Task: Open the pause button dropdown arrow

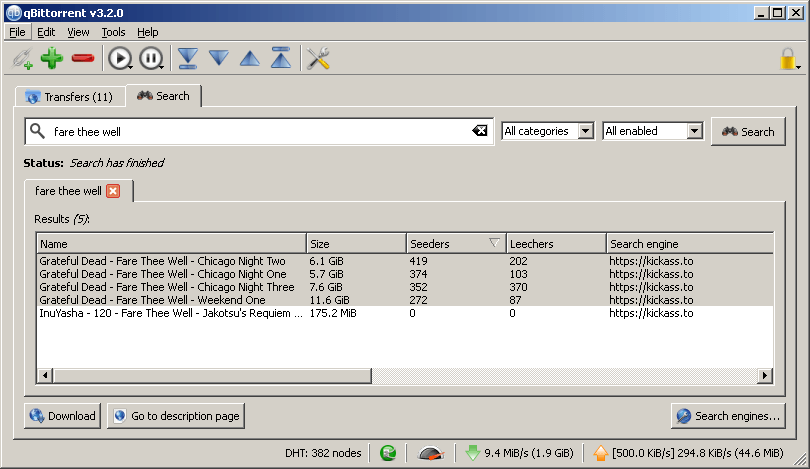Action: (x=162, y=67)
